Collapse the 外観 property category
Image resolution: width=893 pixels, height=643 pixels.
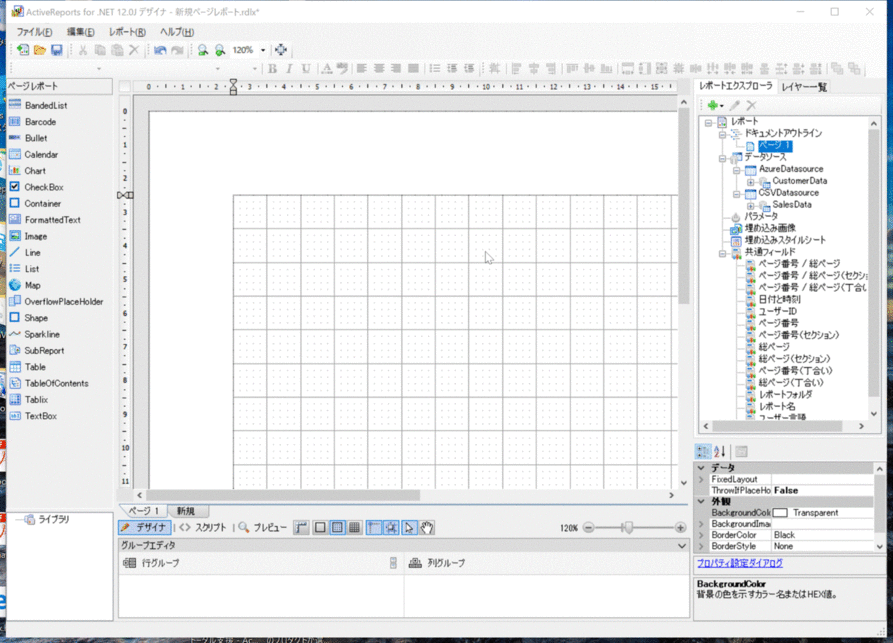pyautogui.click(x=702, y=501)
